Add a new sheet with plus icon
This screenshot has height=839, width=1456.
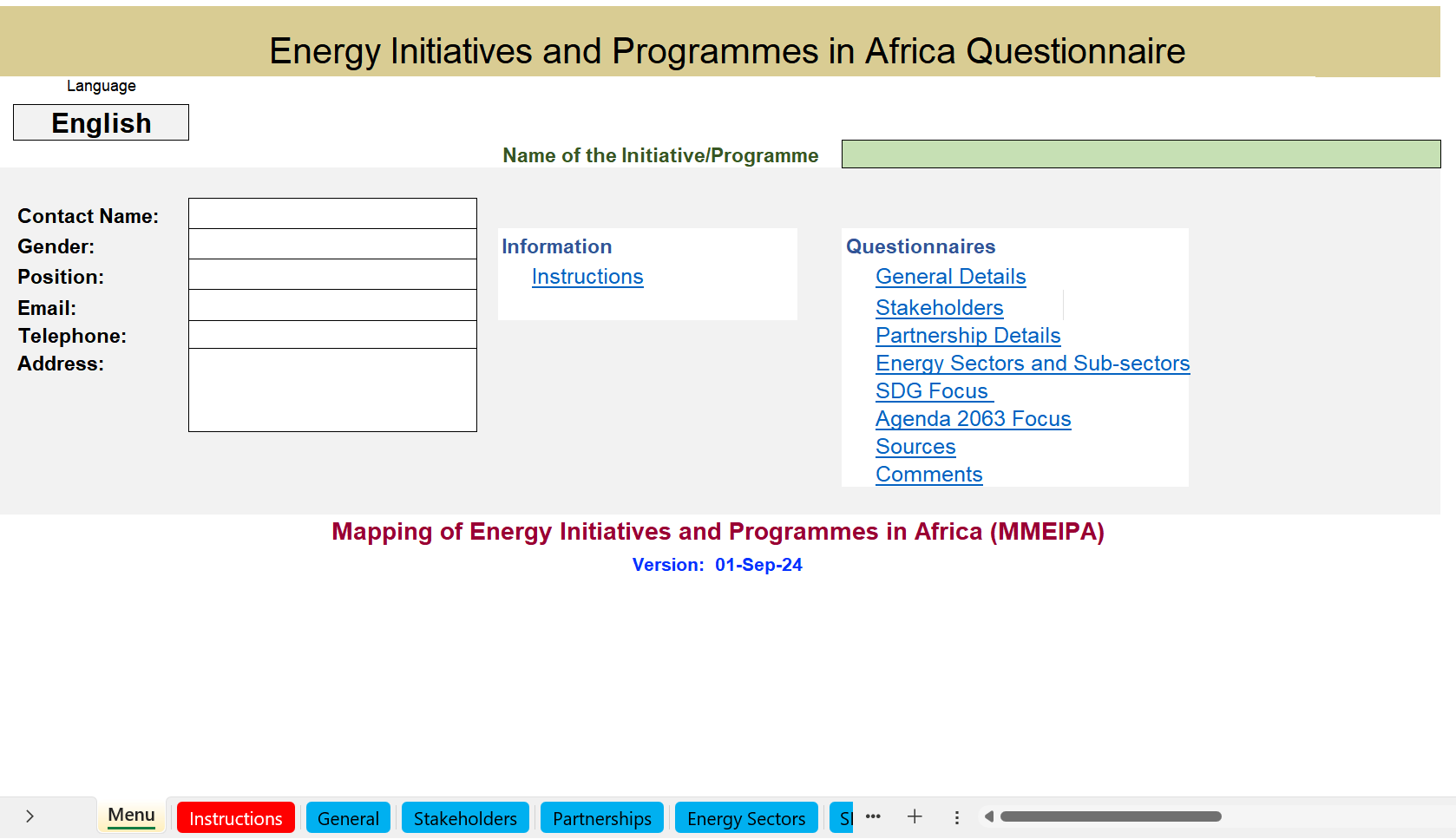point(915,816)
